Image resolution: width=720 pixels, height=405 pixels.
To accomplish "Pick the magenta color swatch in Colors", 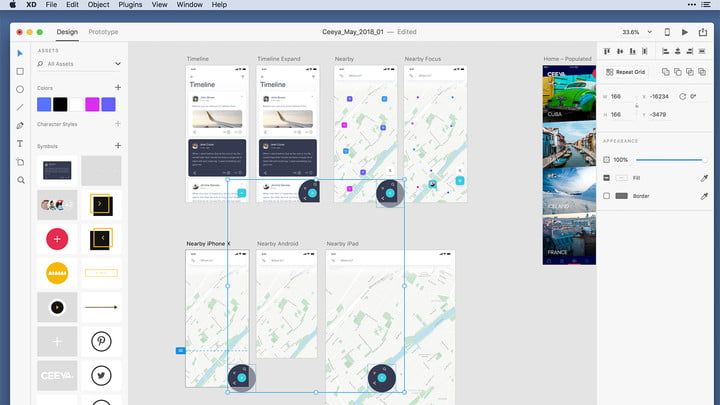I will coord(92,104).
